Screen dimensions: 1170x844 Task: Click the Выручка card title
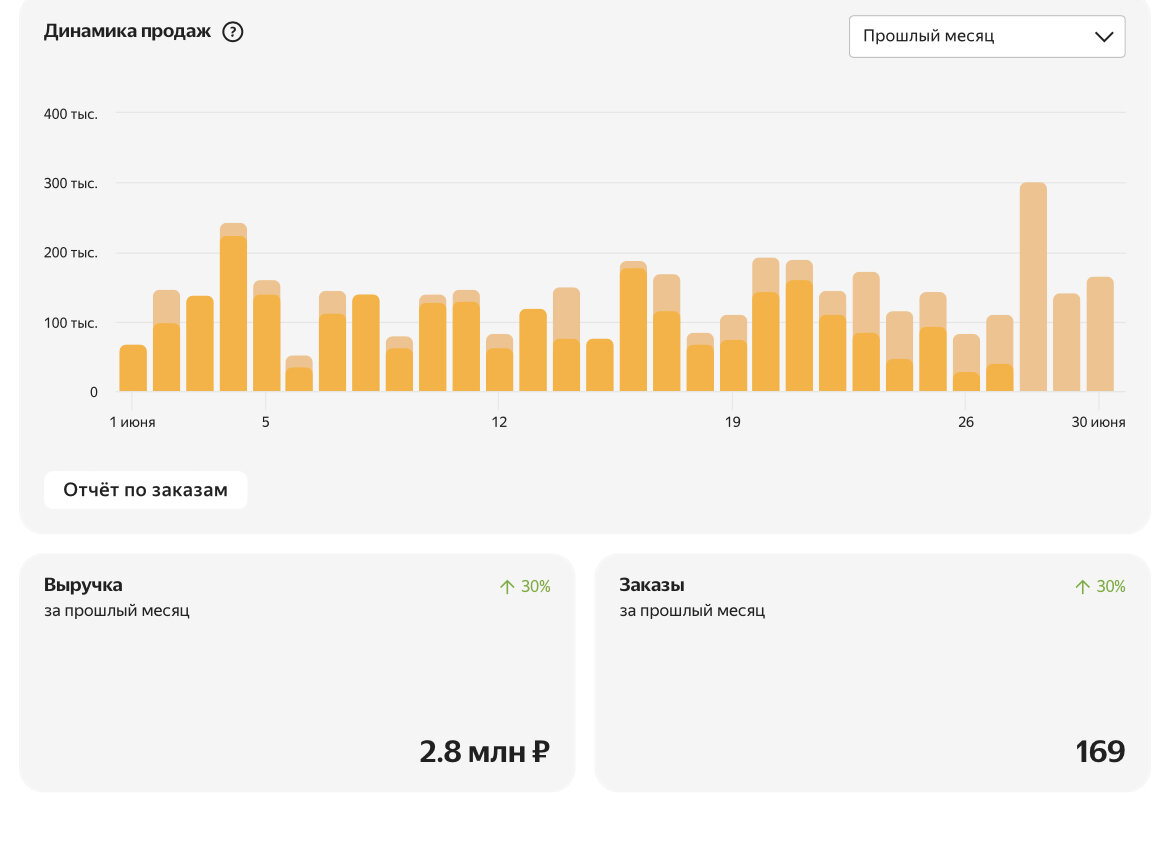pyautogui.click(x=83, y=585)
